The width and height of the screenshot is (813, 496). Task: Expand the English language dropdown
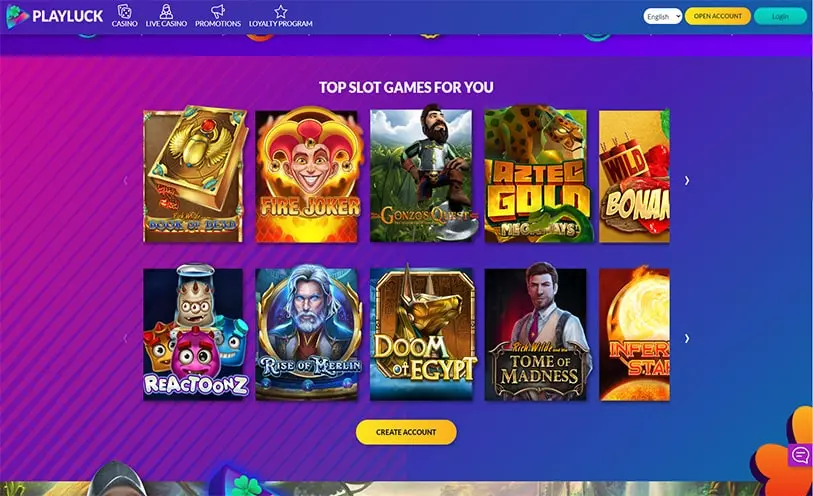point(663,16)
